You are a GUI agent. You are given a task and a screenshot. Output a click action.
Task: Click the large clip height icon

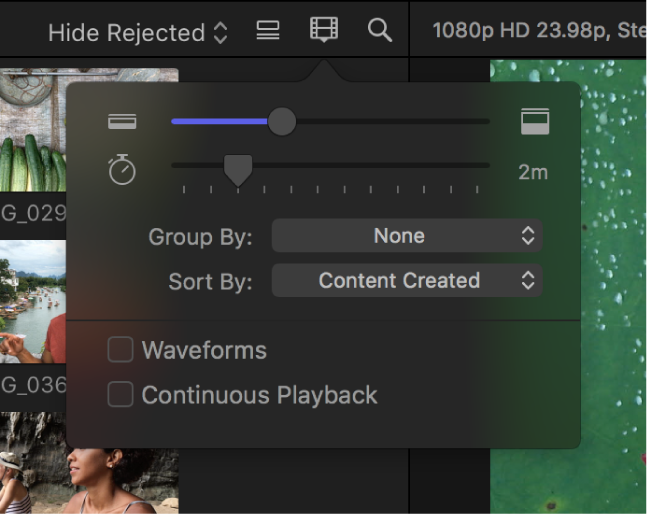[535, 122]
